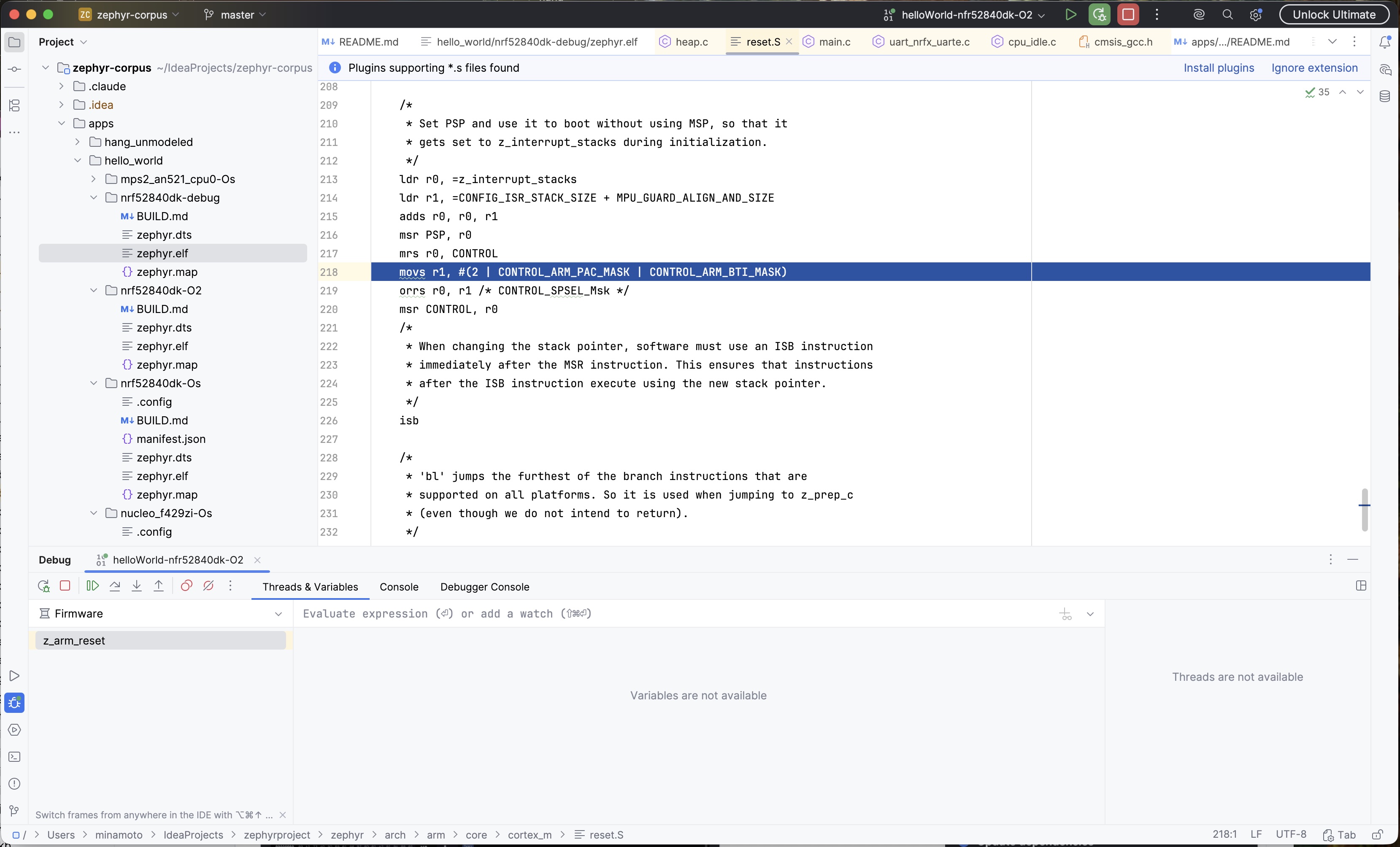Image resolution: width=1400 pixels, height=847 pixels.
Task: Open the Run tool window icon
Action: [14, 675]
